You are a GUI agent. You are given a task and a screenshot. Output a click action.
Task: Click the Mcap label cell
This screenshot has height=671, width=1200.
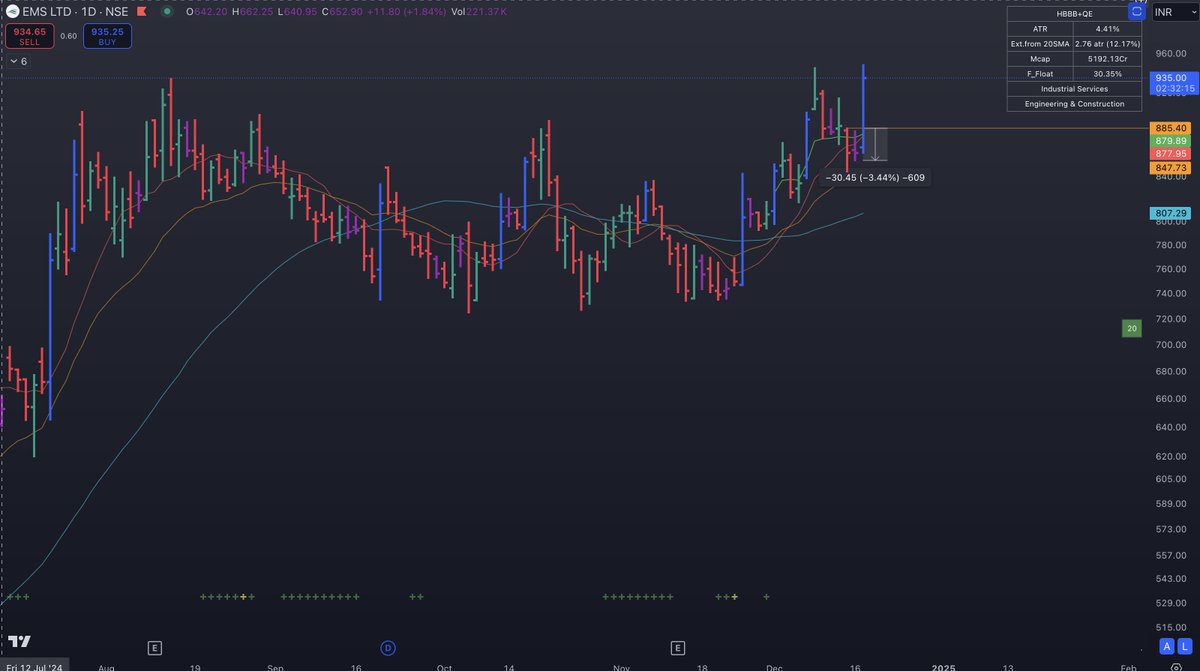click(1040, 58)
